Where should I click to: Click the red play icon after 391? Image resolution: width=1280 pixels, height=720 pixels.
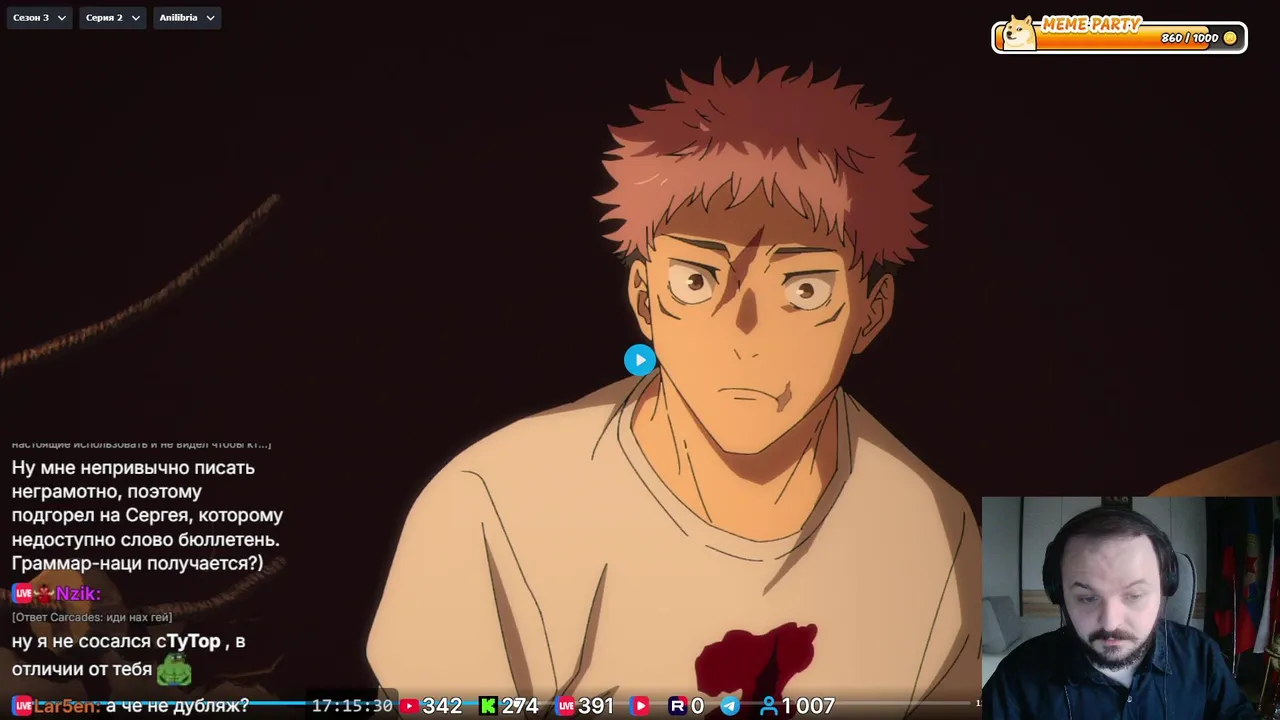point(641,706)
